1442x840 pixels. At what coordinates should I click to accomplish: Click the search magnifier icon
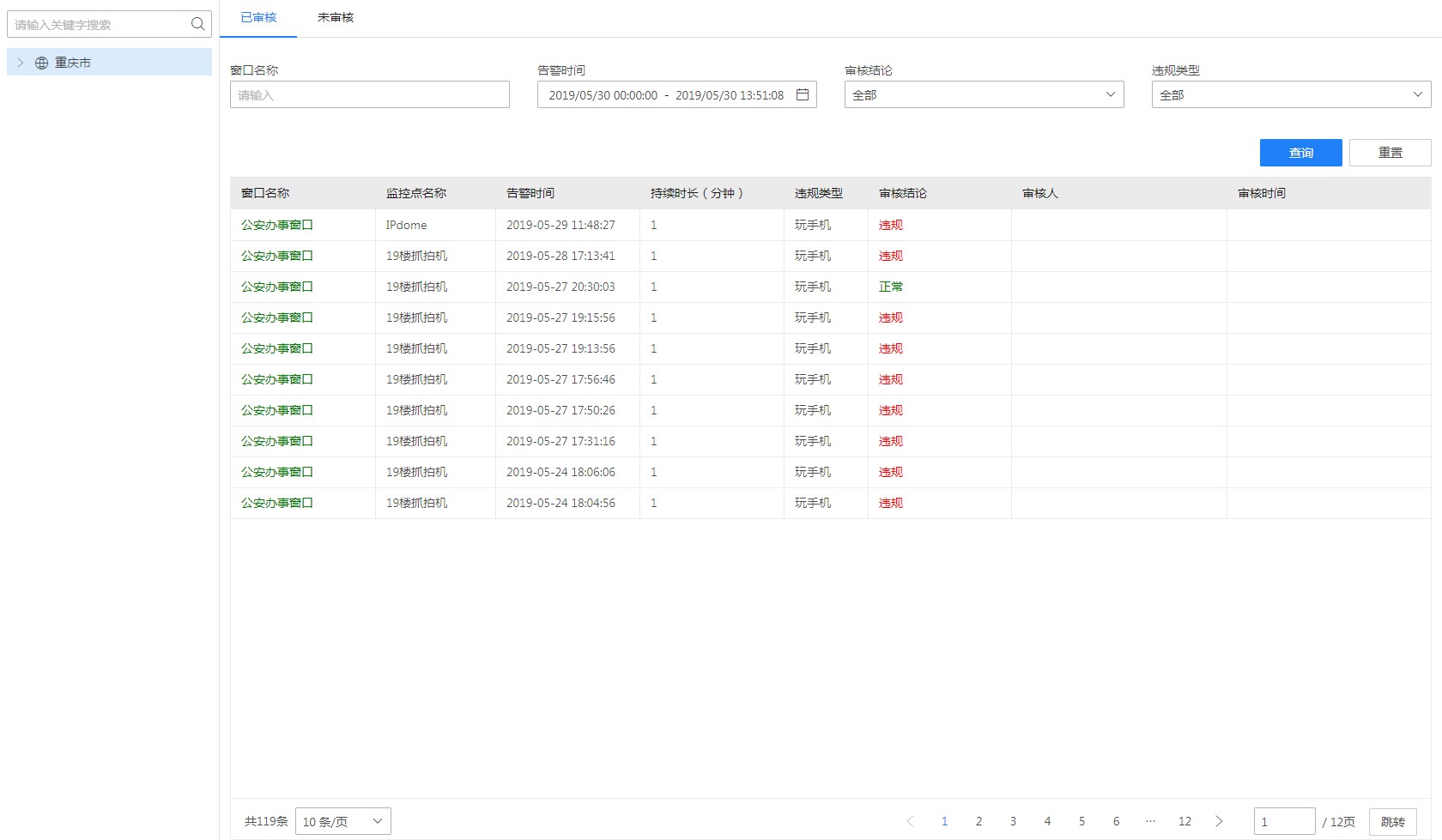[x=197, y=24]
